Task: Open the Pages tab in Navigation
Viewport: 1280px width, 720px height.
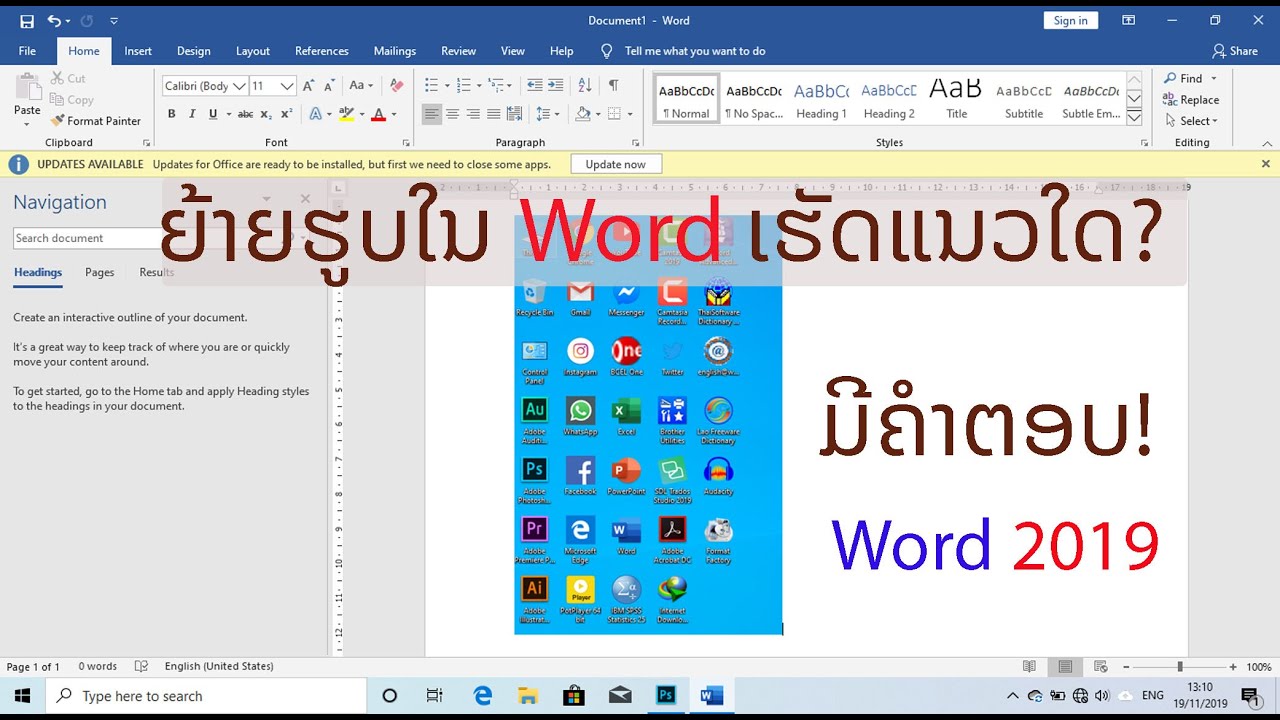Action: [x=99, y=272]
